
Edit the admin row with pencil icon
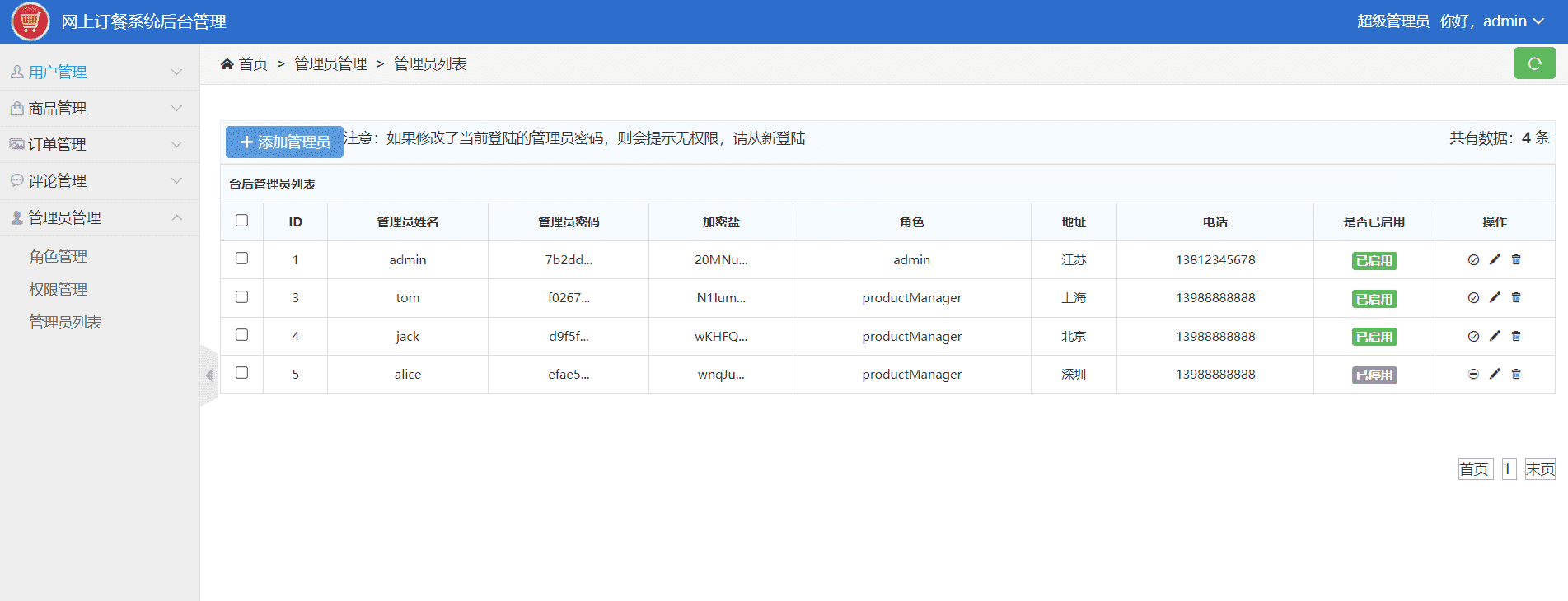click(1495, 259)
